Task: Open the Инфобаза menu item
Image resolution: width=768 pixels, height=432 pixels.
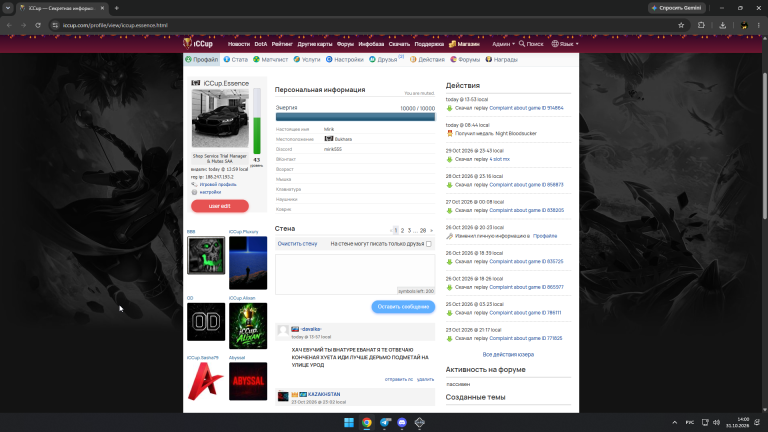Action: coord(371,44)
